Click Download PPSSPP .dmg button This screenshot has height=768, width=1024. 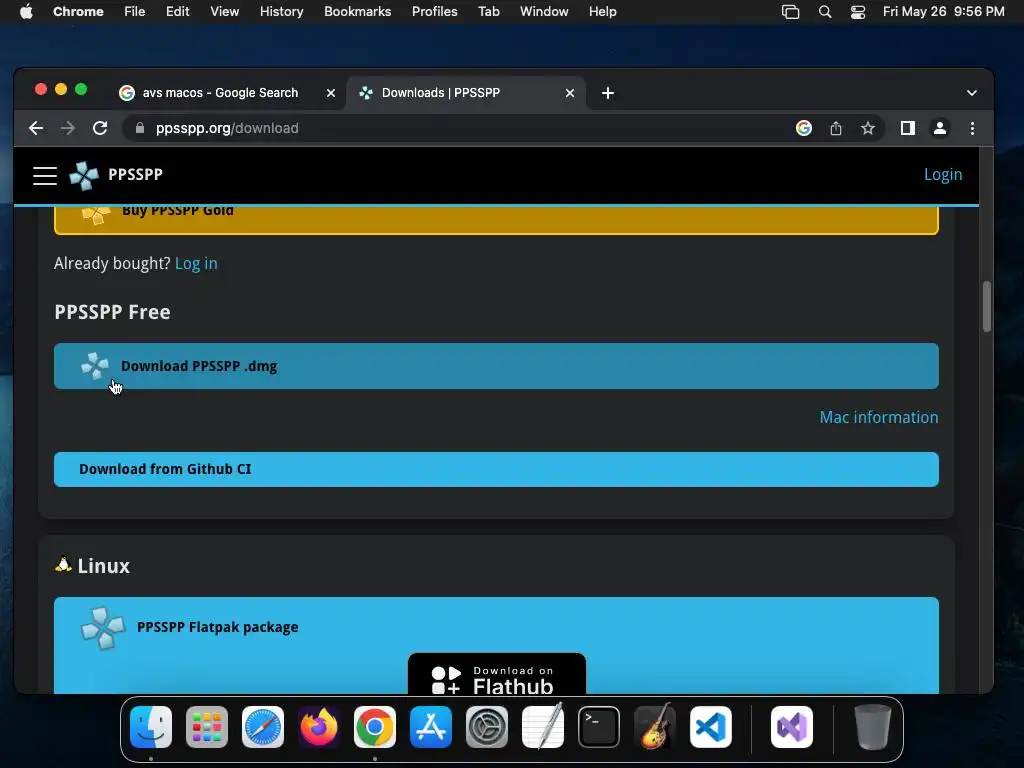[496, 366]
